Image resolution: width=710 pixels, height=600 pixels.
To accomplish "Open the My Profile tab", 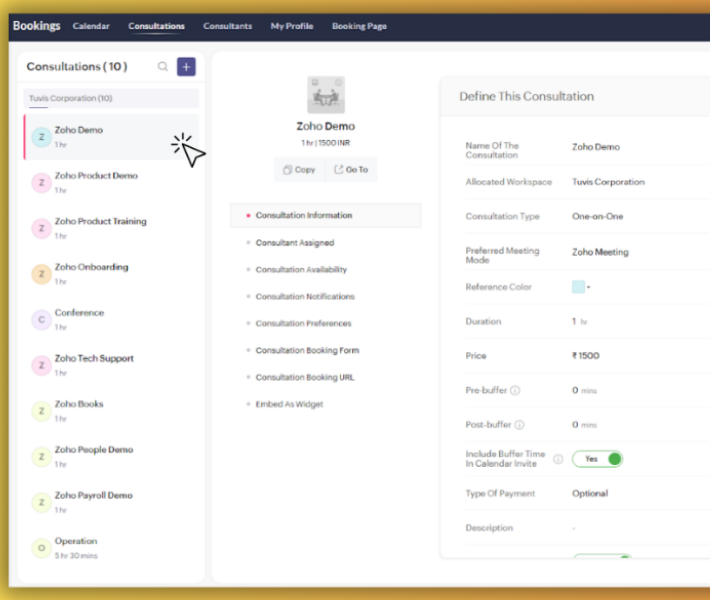I will [x=292, y=26].
